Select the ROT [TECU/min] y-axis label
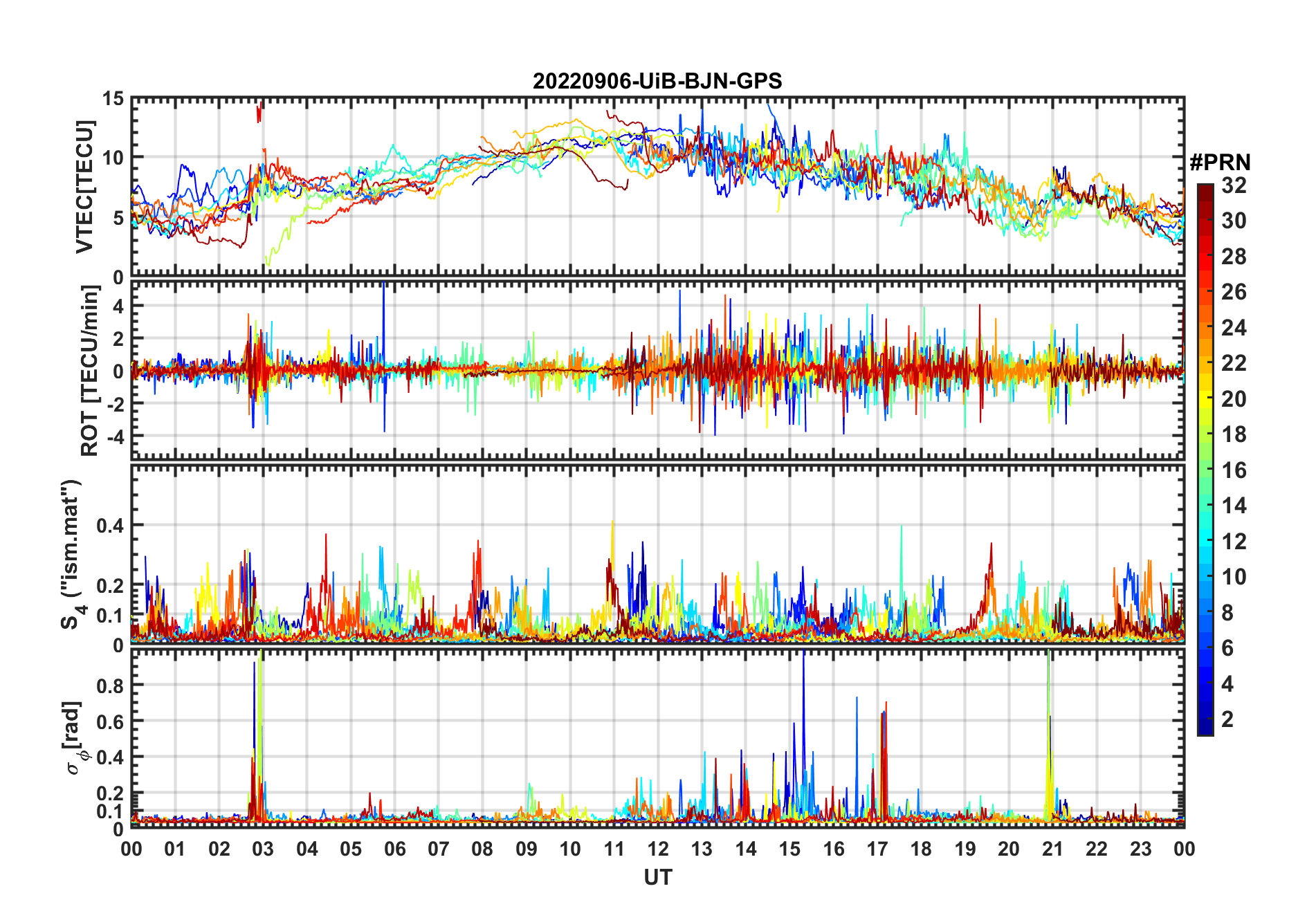Viewport: 1316px width, 920px height. 89,371
